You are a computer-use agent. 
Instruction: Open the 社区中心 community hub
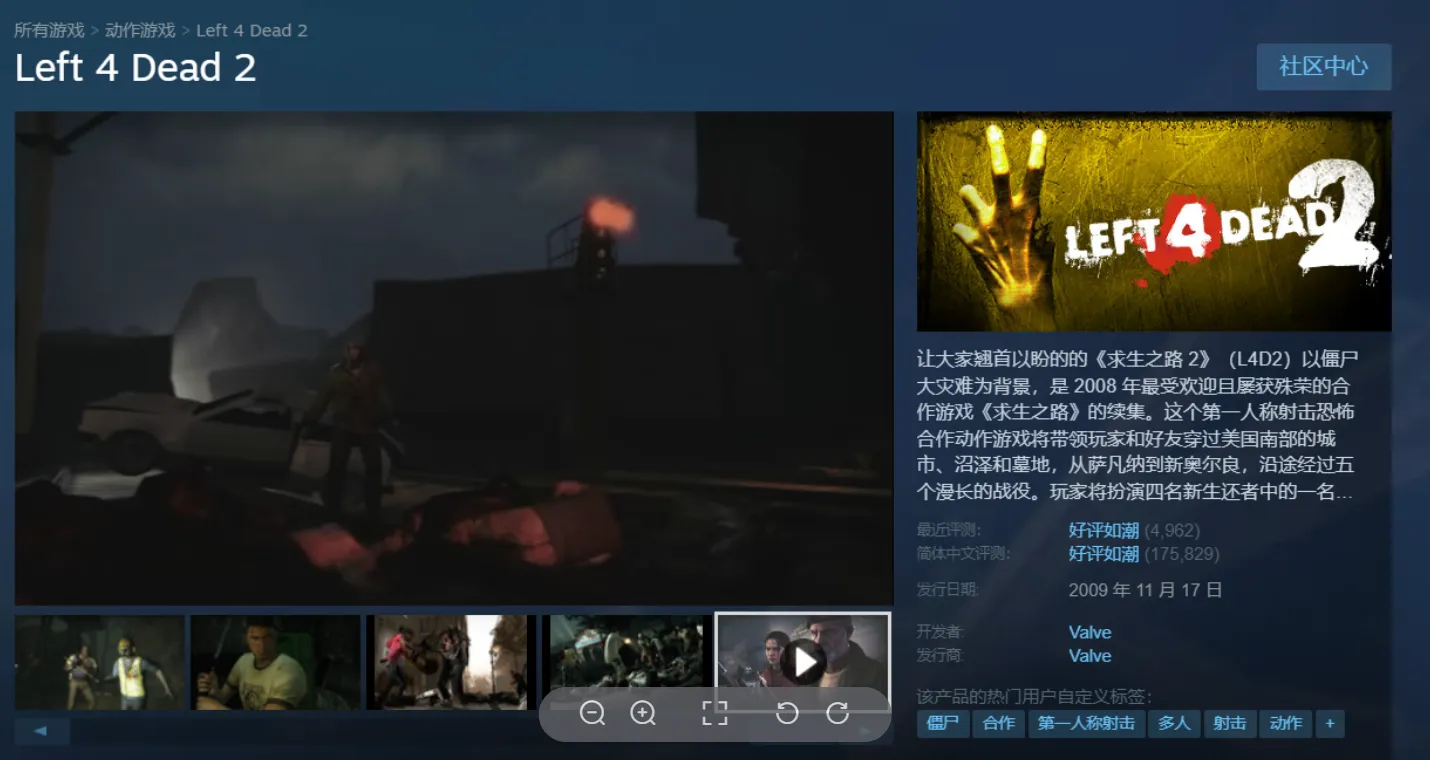pos(1323,67)
